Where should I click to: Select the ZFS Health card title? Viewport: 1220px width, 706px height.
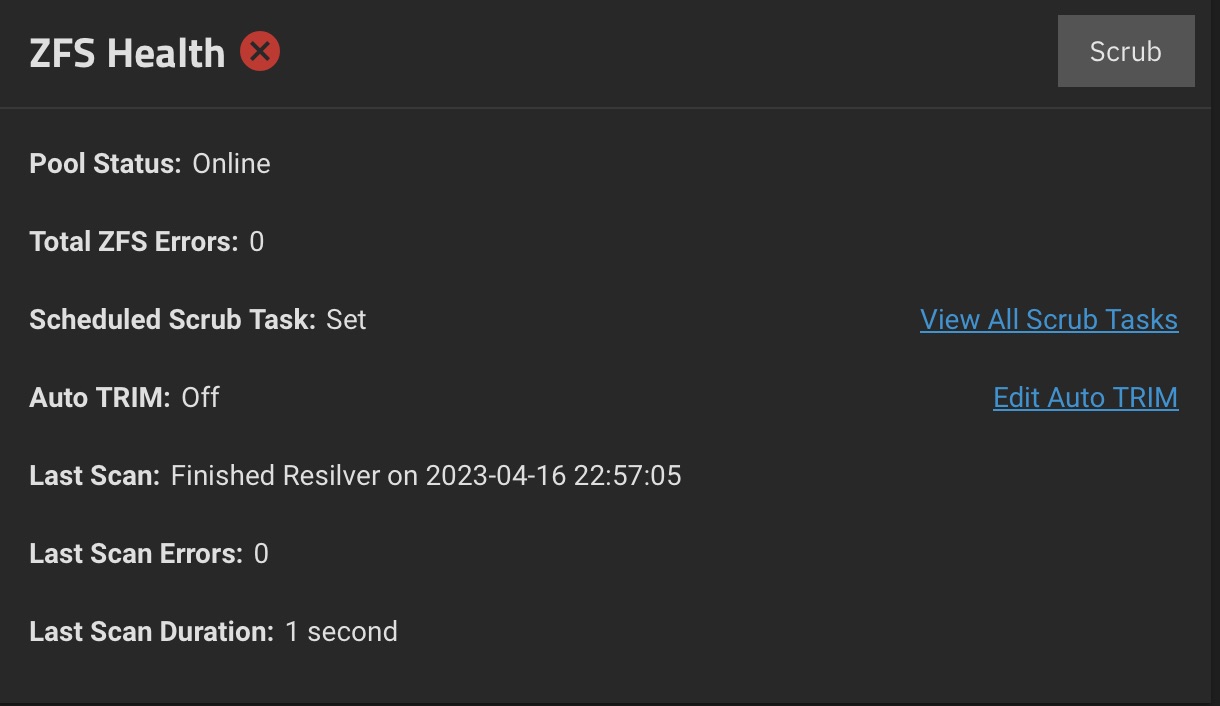tap(127, 52)
